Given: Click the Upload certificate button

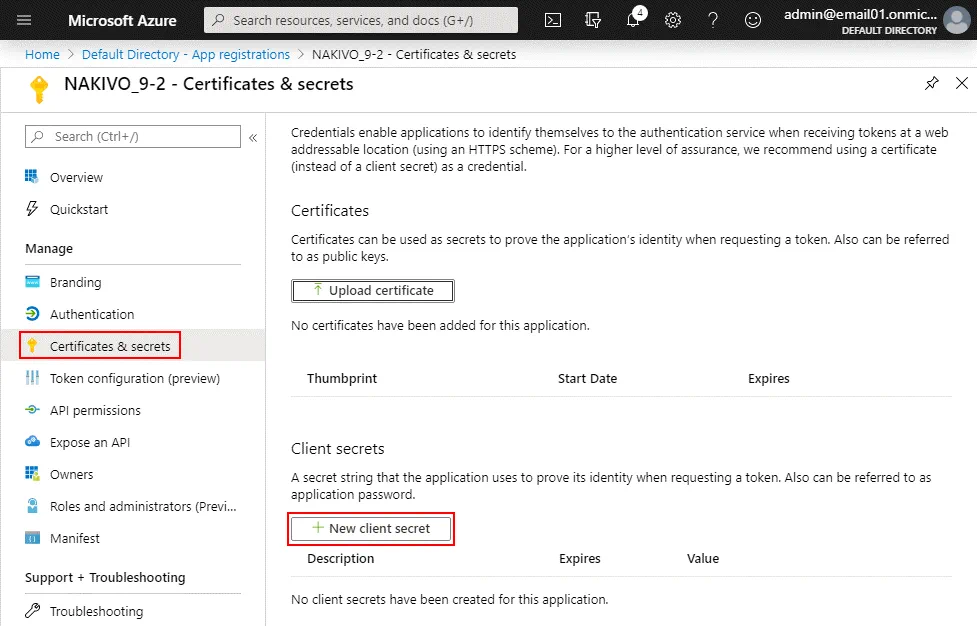Looking at the screenshot, I should tap(372, 290).
